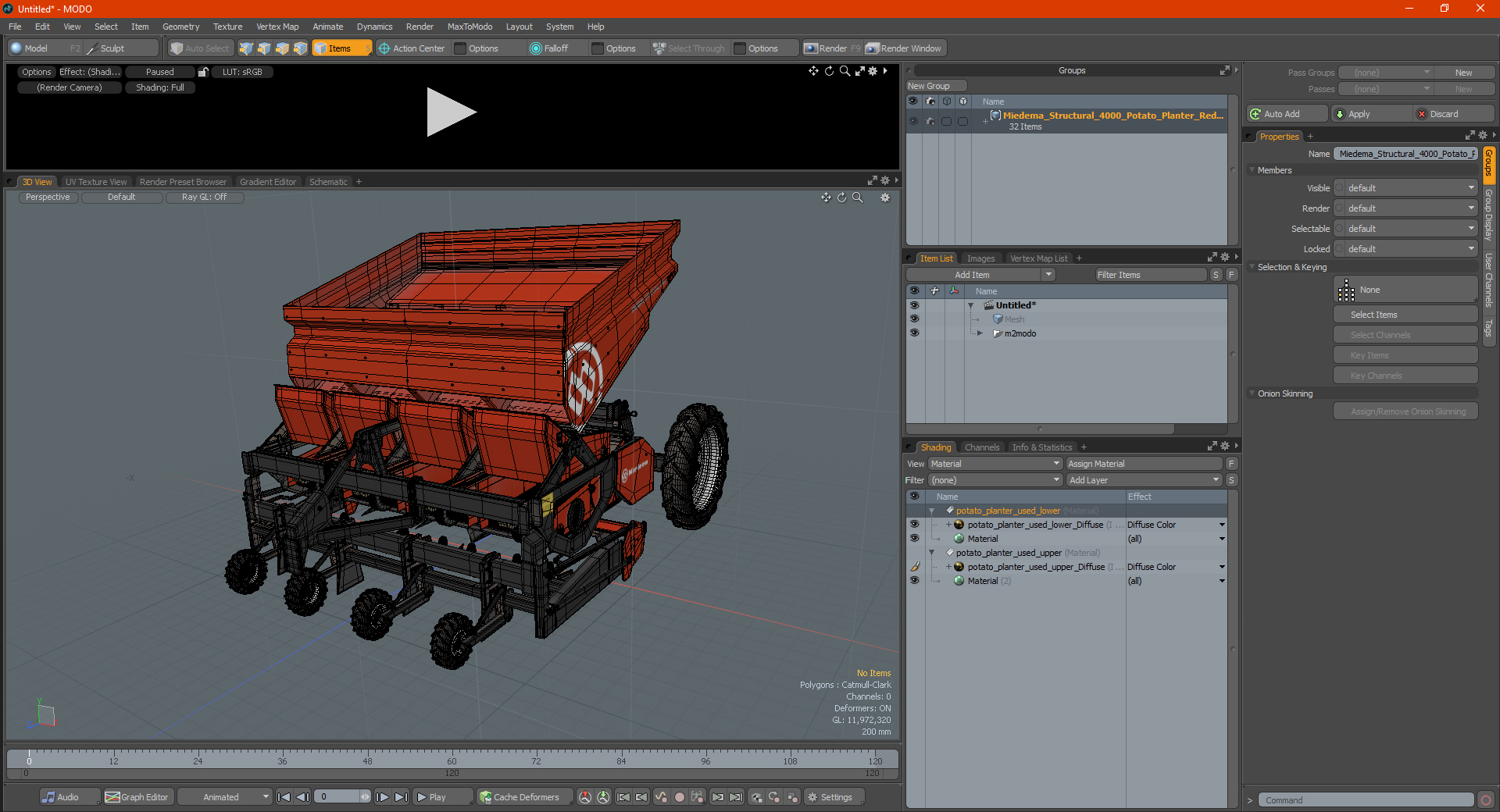Zoom magnifier in 3D viewport
Screen dimensions: 1500x812
tap(858, 198)
